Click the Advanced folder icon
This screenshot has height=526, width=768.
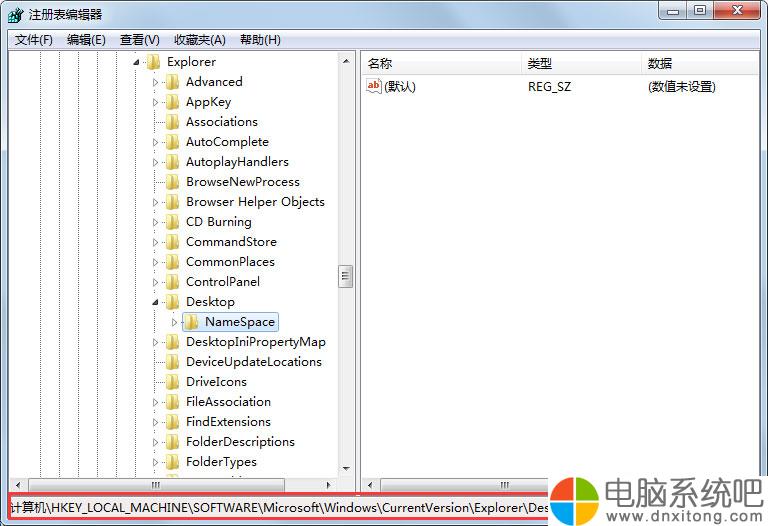click(x=172, y=82)
